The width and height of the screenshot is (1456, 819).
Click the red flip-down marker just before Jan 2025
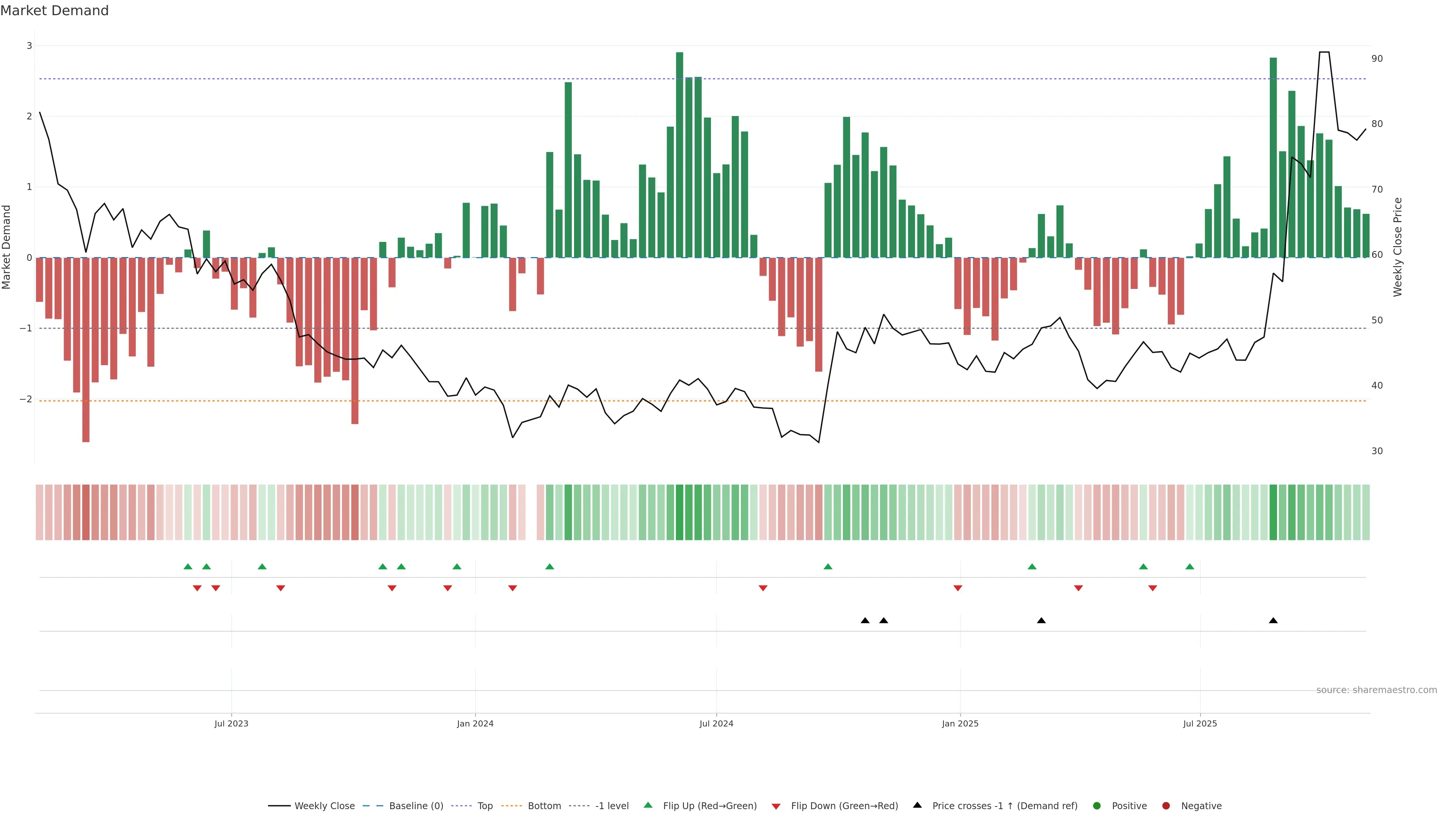(957, 588)
